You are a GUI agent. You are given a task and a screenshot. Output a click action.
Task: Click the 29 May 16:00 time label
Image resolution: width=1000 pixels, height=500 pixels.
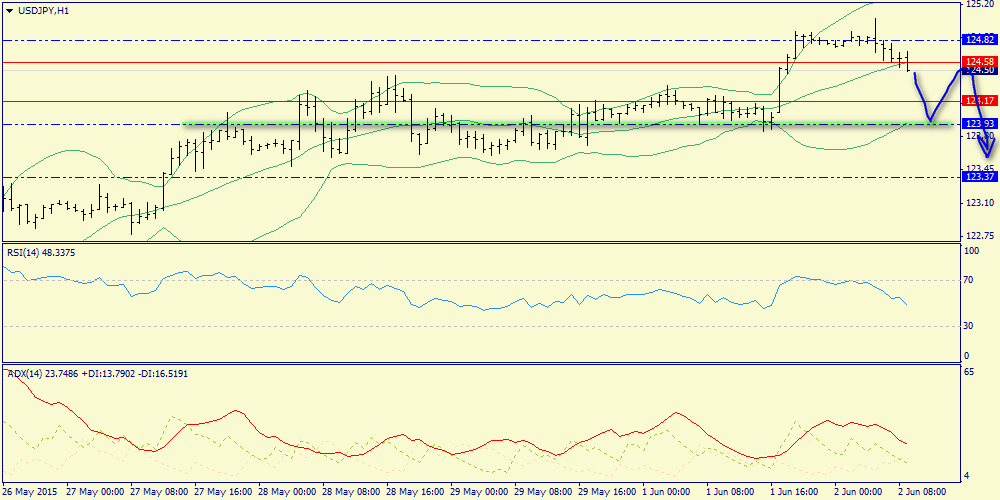(x=607, y=492)
